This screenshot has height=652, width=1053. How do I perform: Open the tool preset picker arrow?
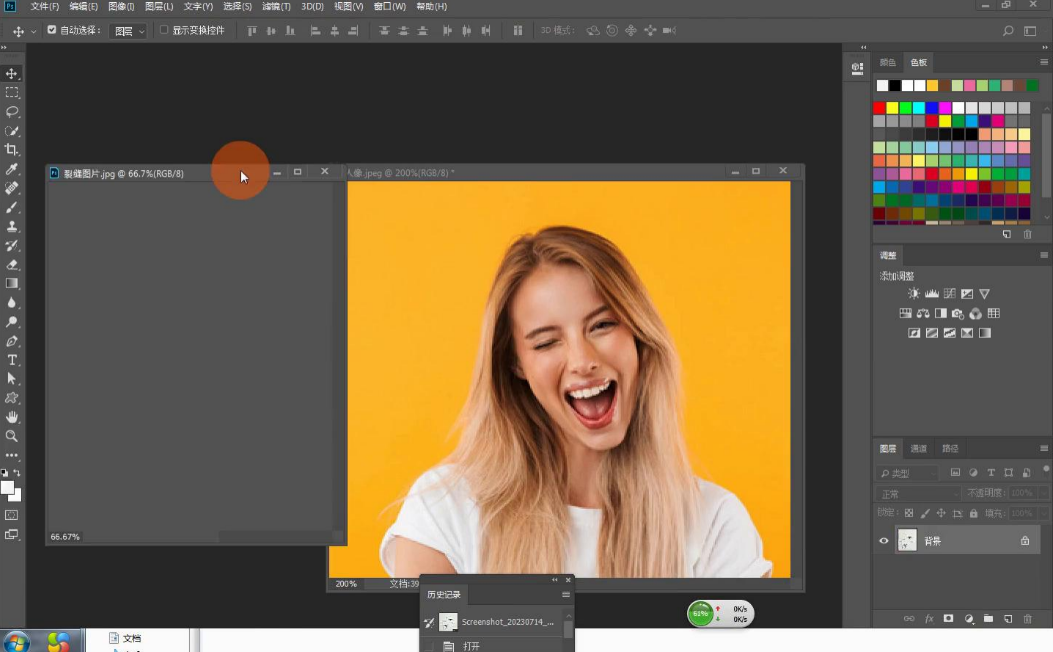34,32
